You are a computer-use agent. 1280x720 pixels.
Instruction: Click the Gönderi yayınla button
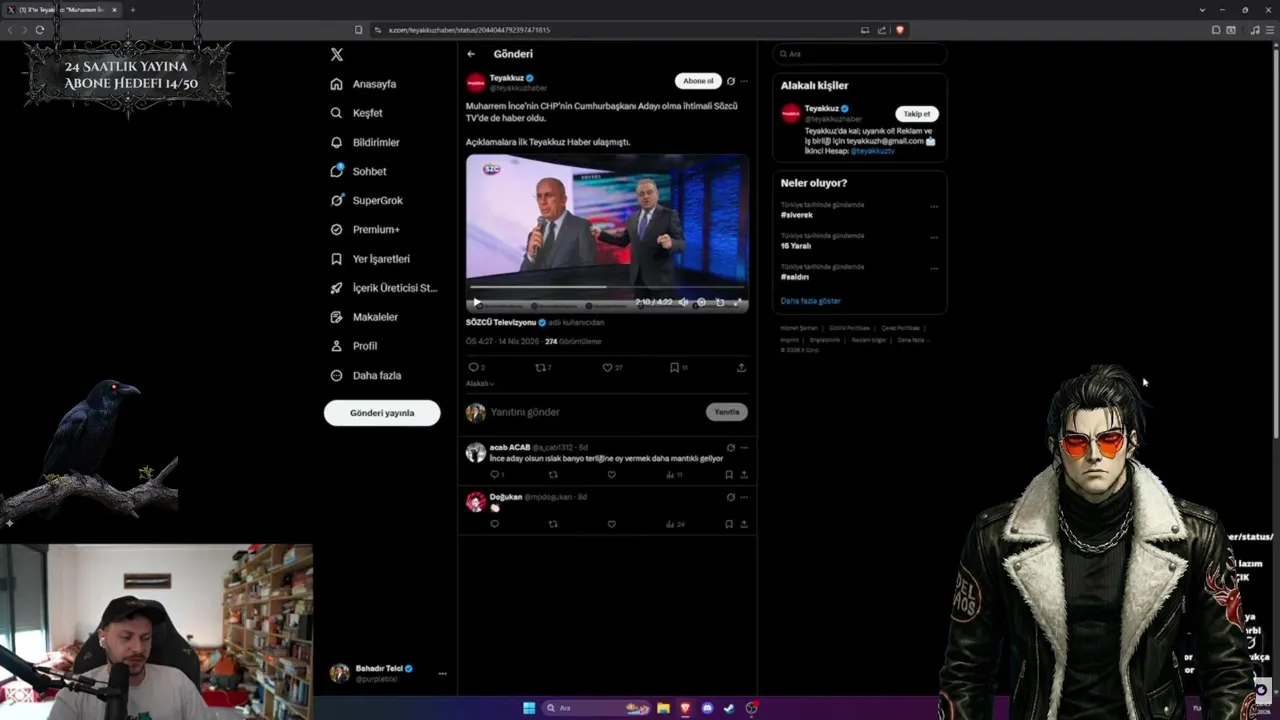click(382, 413)
